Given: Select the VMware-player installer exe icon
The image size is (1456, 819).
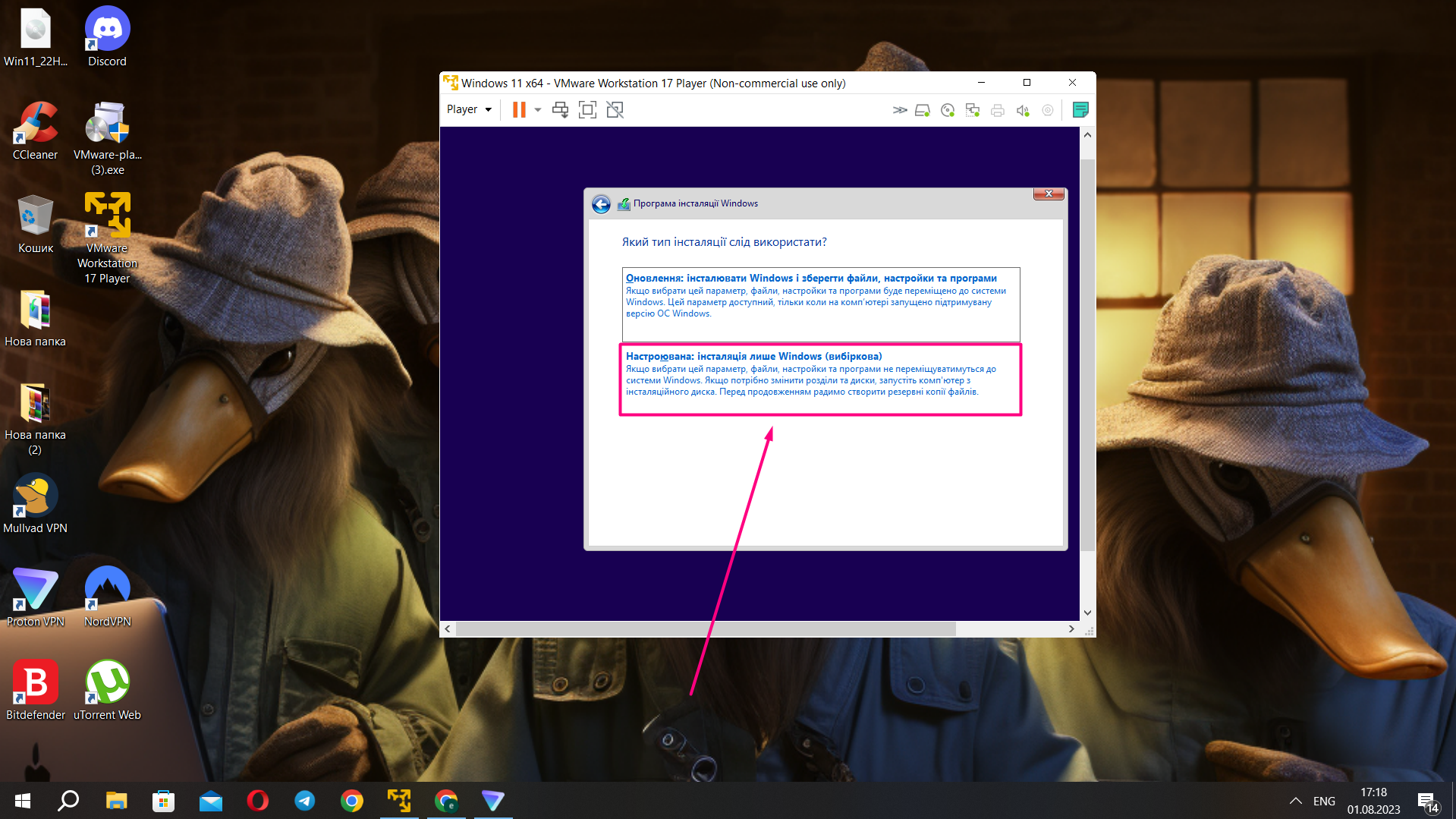Looking at the screenshot, I should pos(107,138).
